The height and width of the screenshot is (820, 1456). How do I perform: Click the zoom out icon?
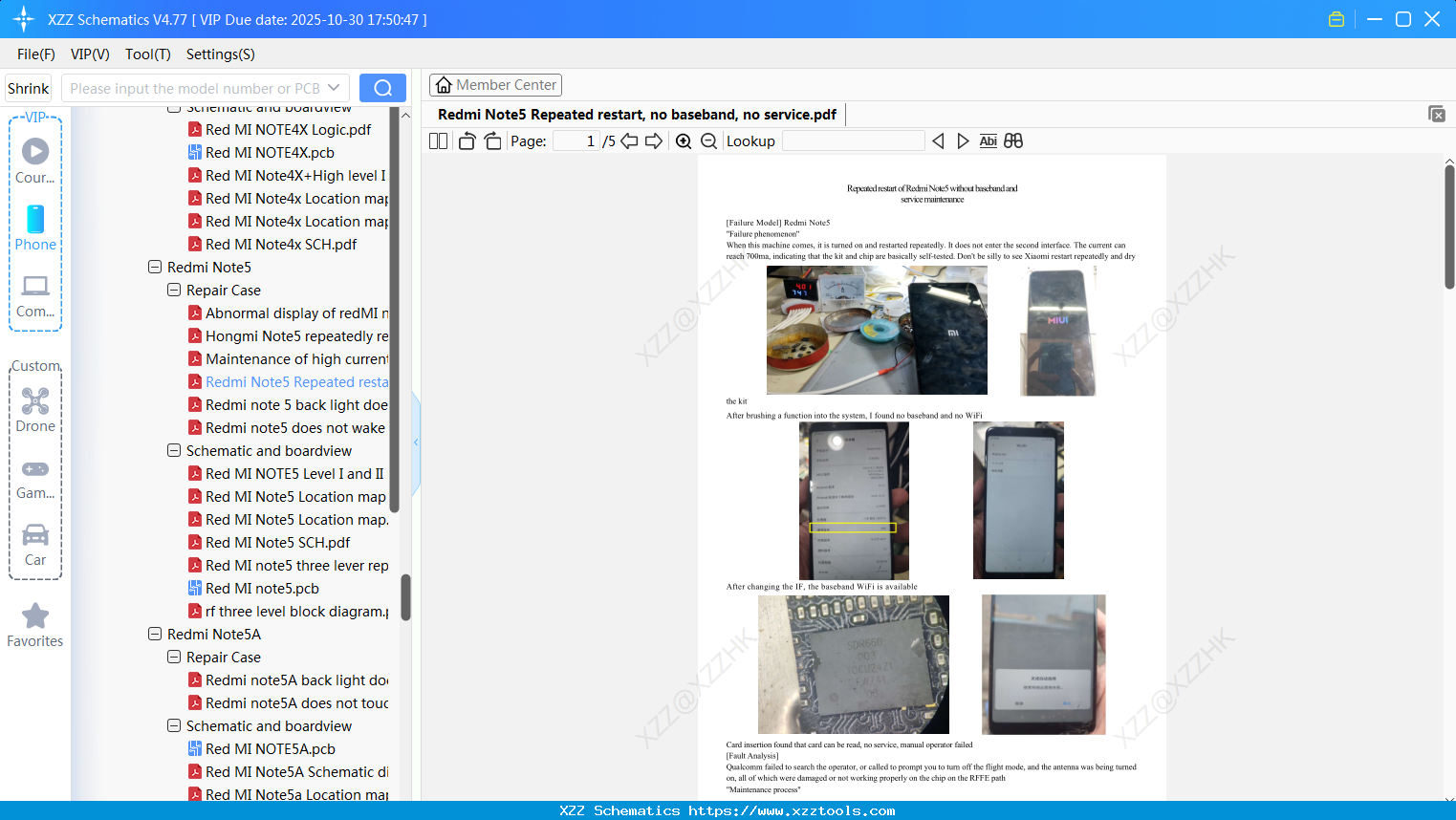click(x=708, y=140)
